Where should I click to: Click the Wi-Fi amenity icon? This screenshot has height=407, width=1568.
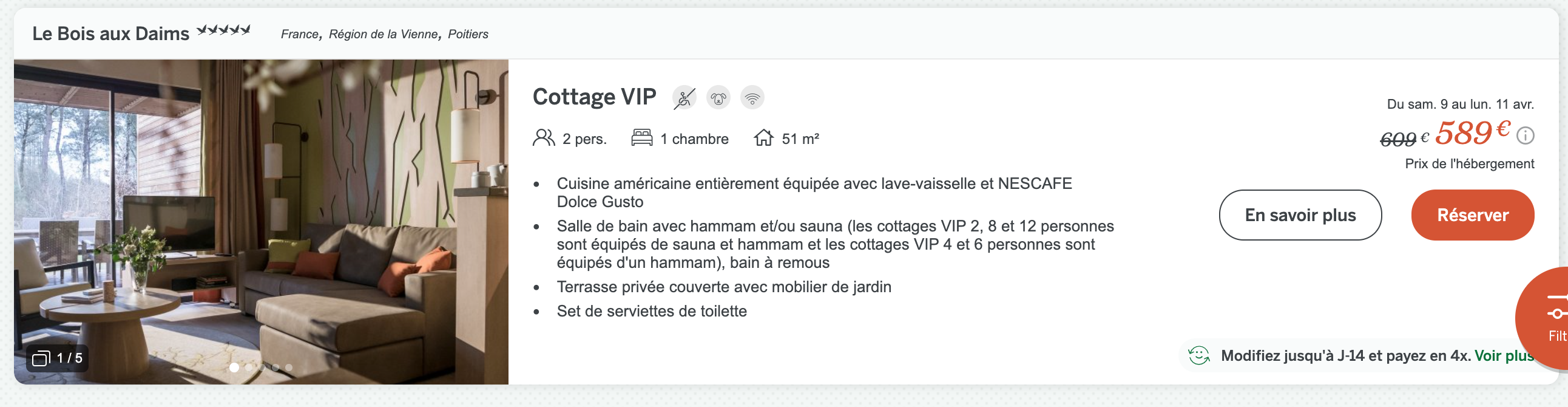(x=752, y=97)
